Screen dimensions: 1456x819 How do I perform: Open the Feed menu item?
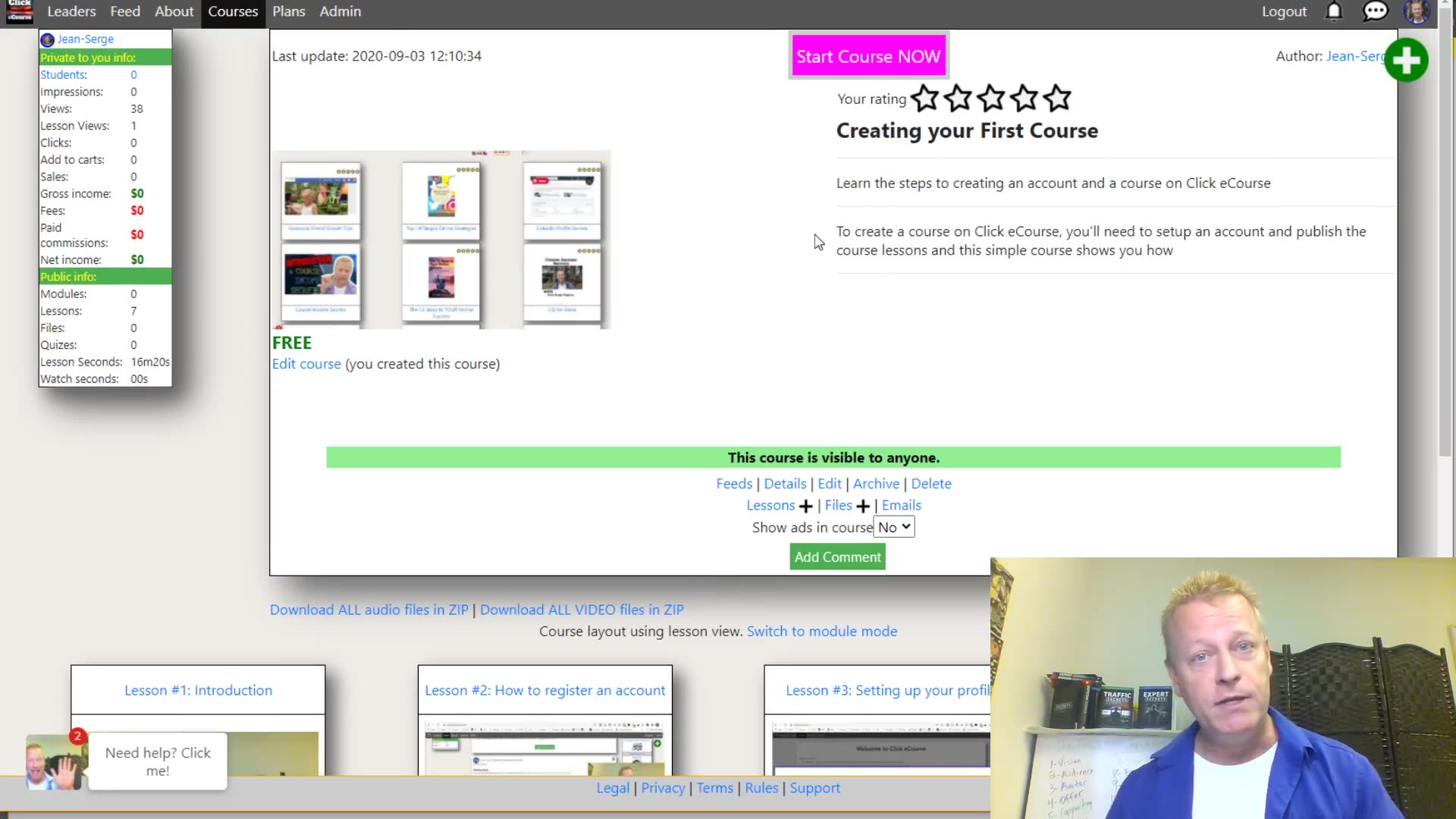tap(125, 11)
